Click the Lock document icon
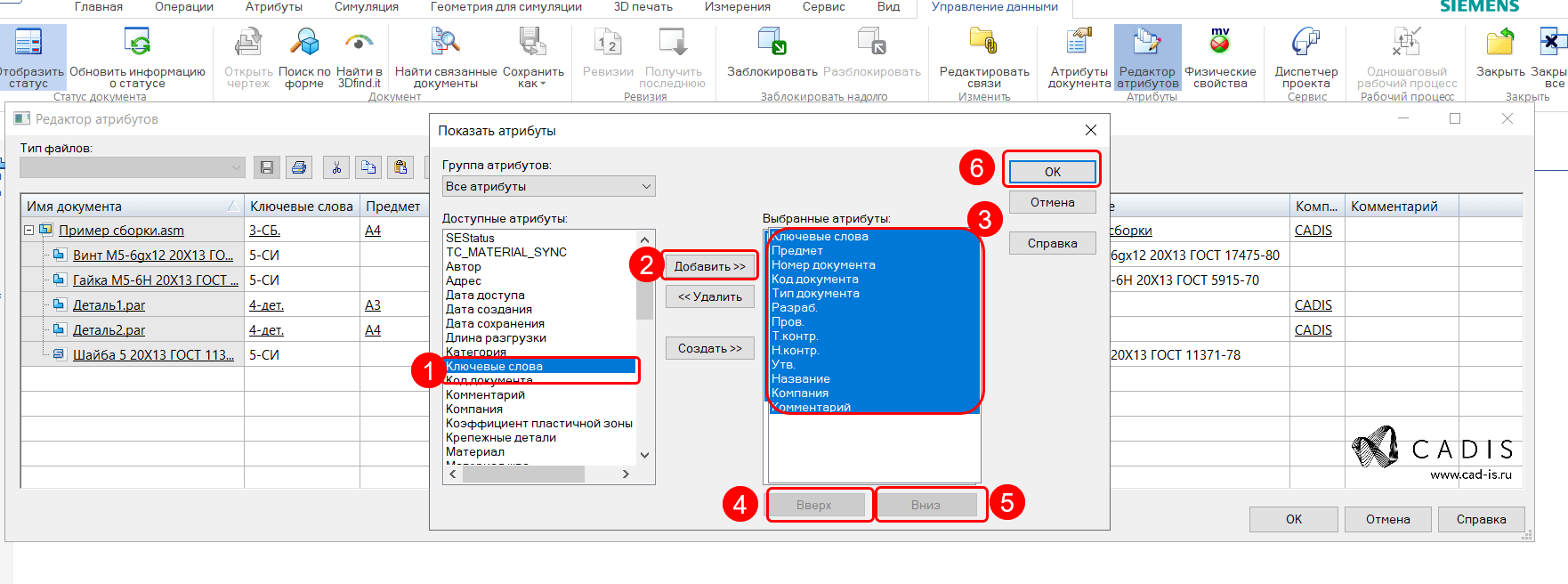1568x584 pixels. (772, 42)
